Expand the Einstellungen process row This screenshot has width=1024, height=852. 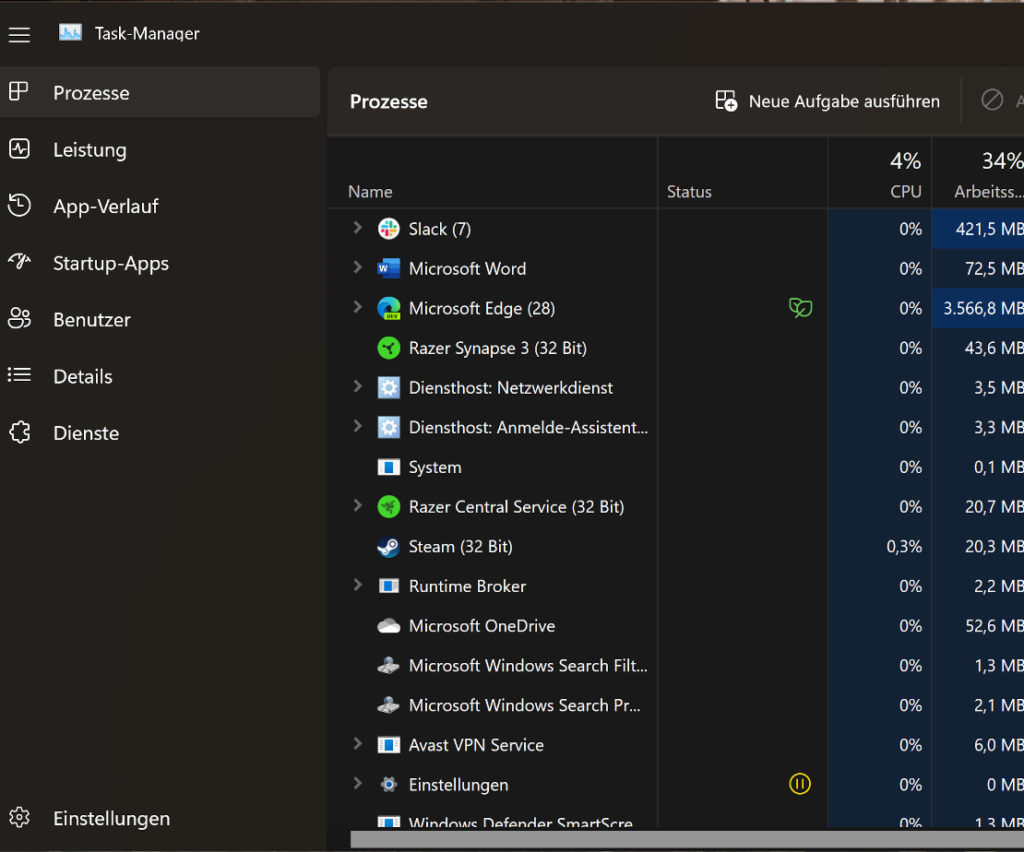[x=357, y=783]
